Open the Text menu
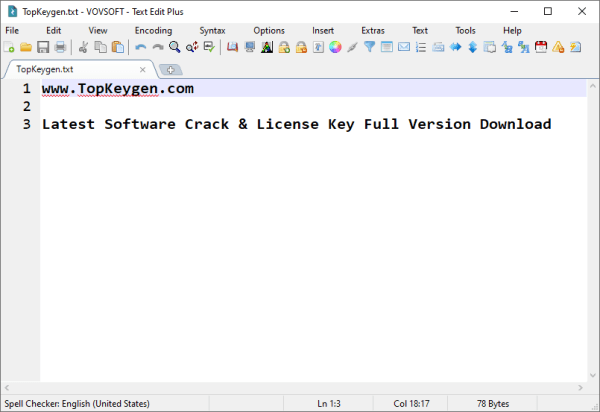The image size is (600, 412). (420, 31)
